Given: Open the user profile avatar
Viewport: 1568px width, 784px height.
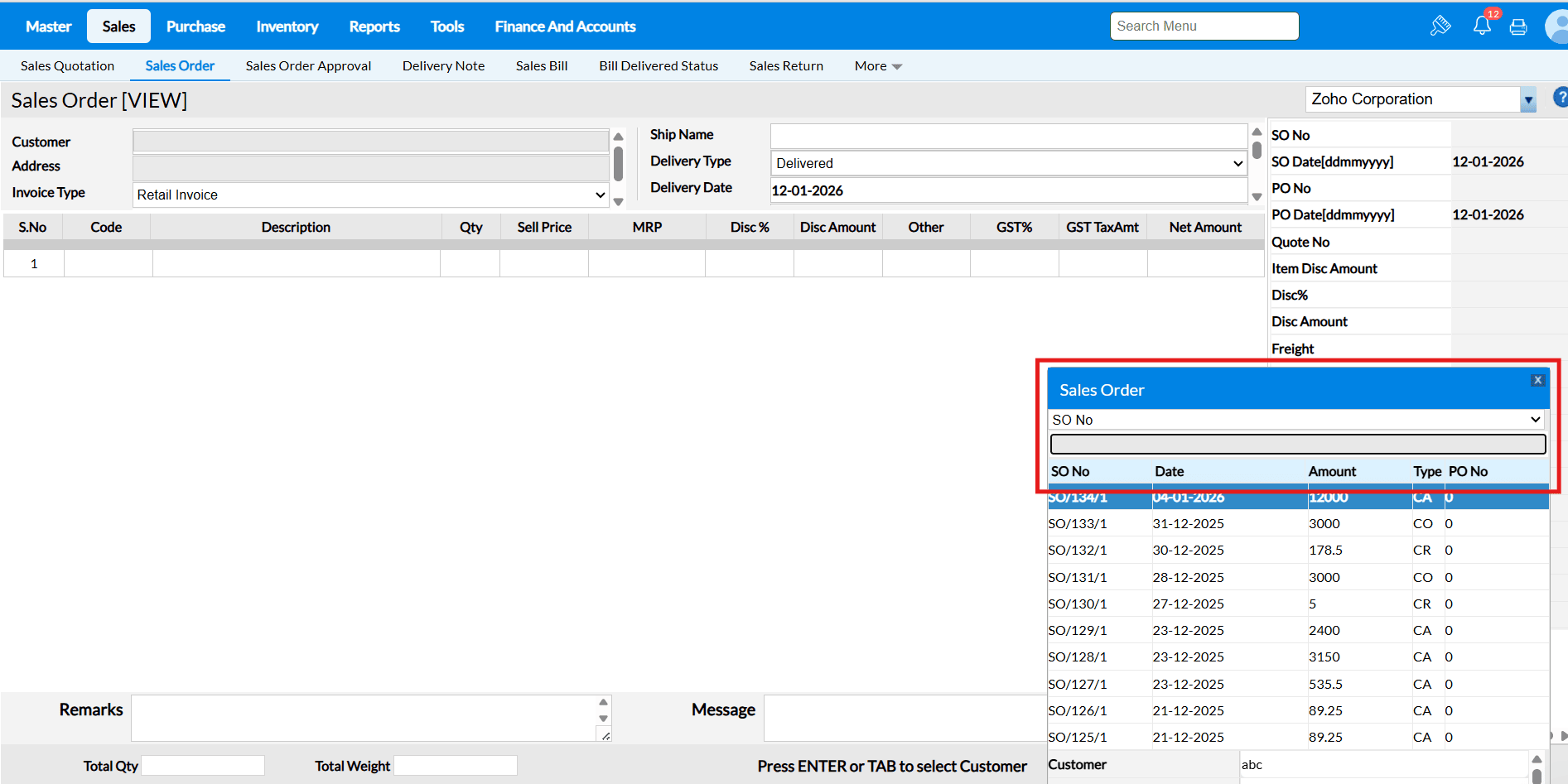Looking at the screenshot, I should 1557,26.
